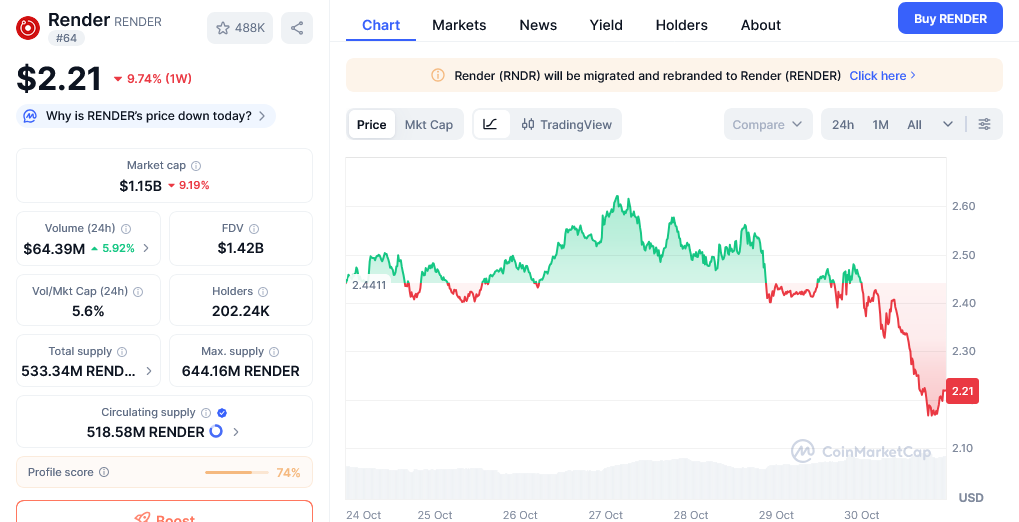The width and height of the screenshot is (1019, 522).
Task: Switch chart to Mkt Cap view
Action: [428, 124]
